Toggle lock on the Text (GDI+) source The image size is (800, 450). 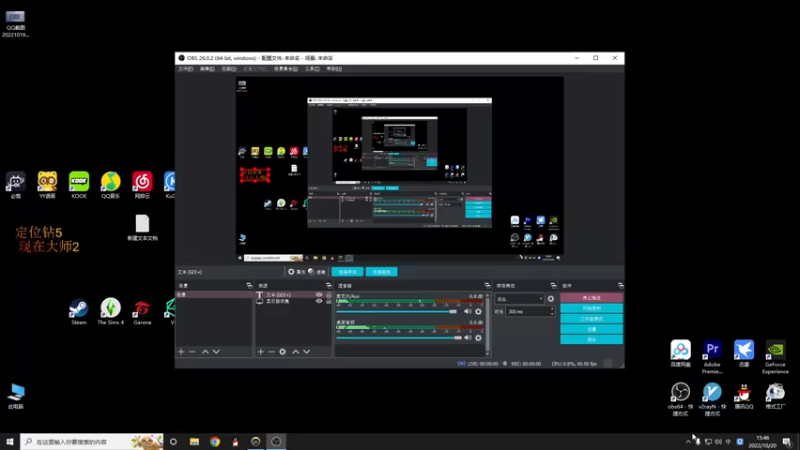coord(329,295)
